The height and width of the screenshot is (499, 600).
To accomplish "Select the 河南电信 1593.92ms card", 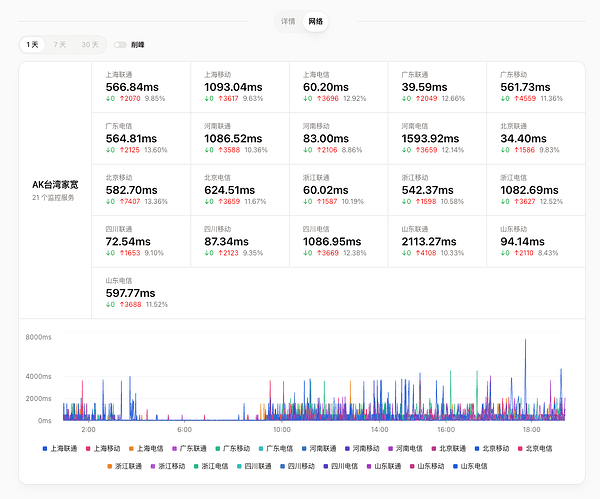I will point(437,139).
